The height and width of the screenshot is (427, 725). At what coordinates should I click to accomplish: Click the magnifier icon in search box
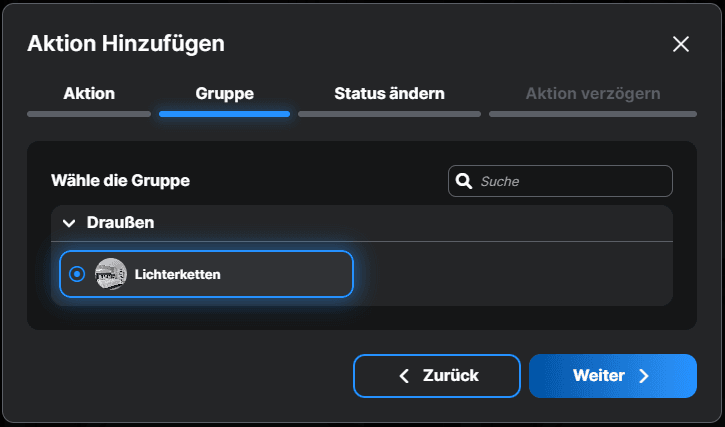[464, 181]
